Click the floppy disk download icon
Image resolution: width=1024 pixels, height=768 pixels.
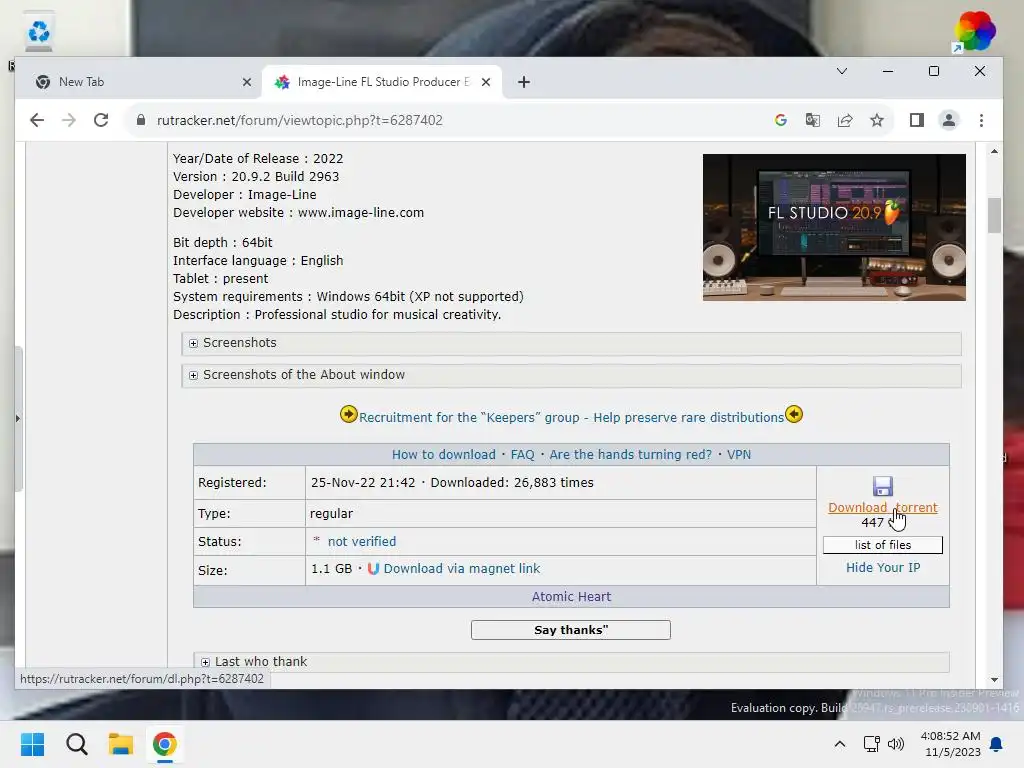click(x=882, y=486)
